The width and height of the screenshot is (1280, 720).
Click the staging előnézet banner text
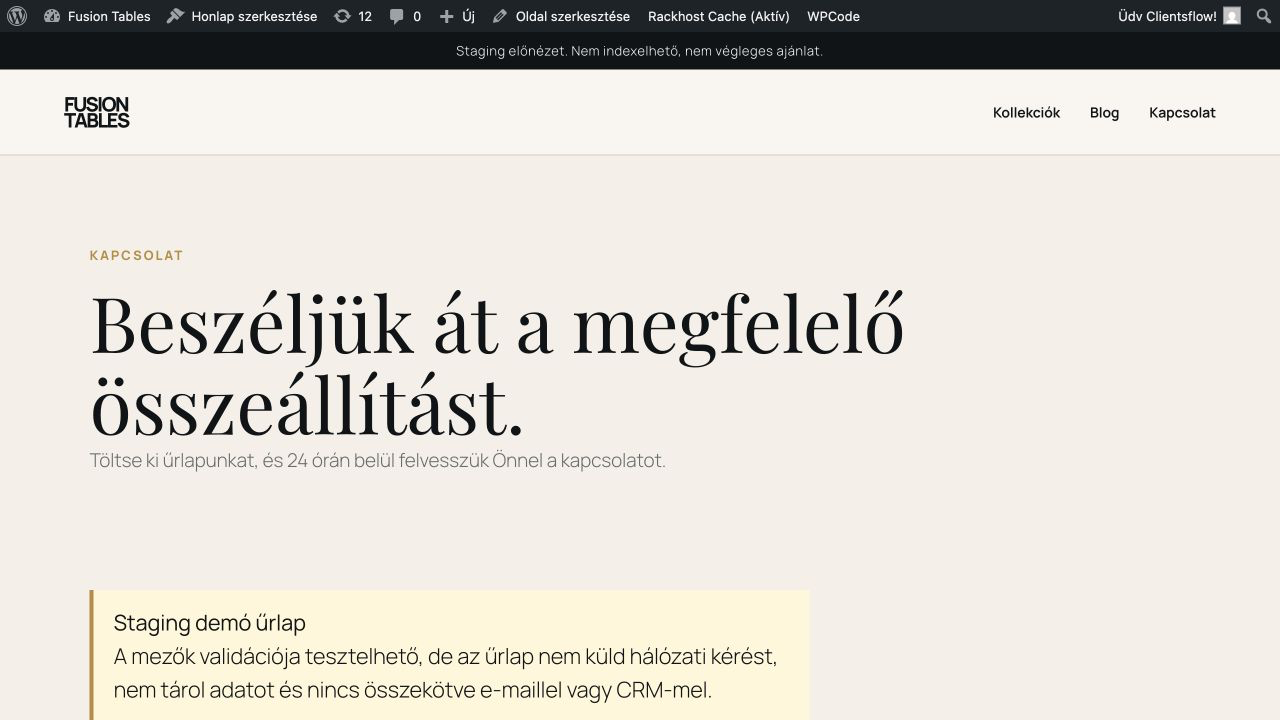click(x=639, y=51)
